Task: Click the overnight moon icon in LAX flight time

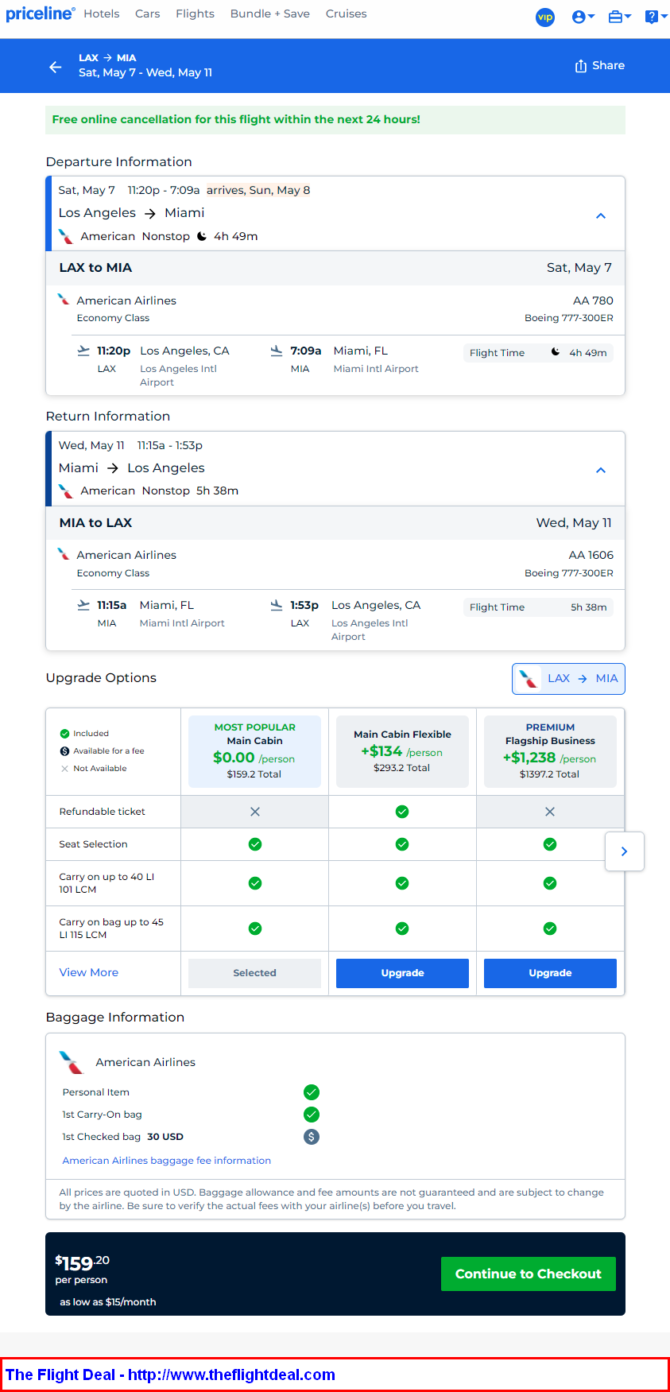Action: pos(555,352)
